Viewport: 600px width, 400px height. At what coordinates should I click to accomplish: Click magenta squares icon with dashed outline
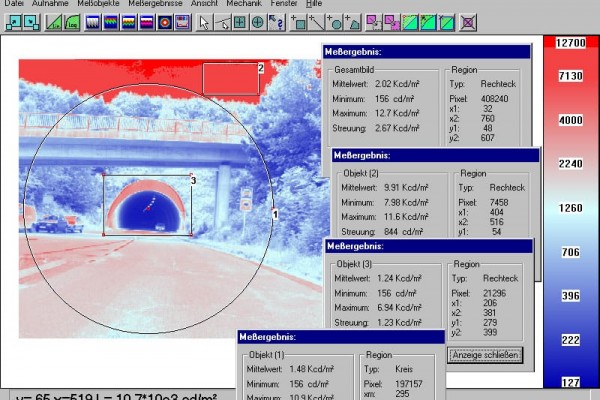(x=374, y=23)
